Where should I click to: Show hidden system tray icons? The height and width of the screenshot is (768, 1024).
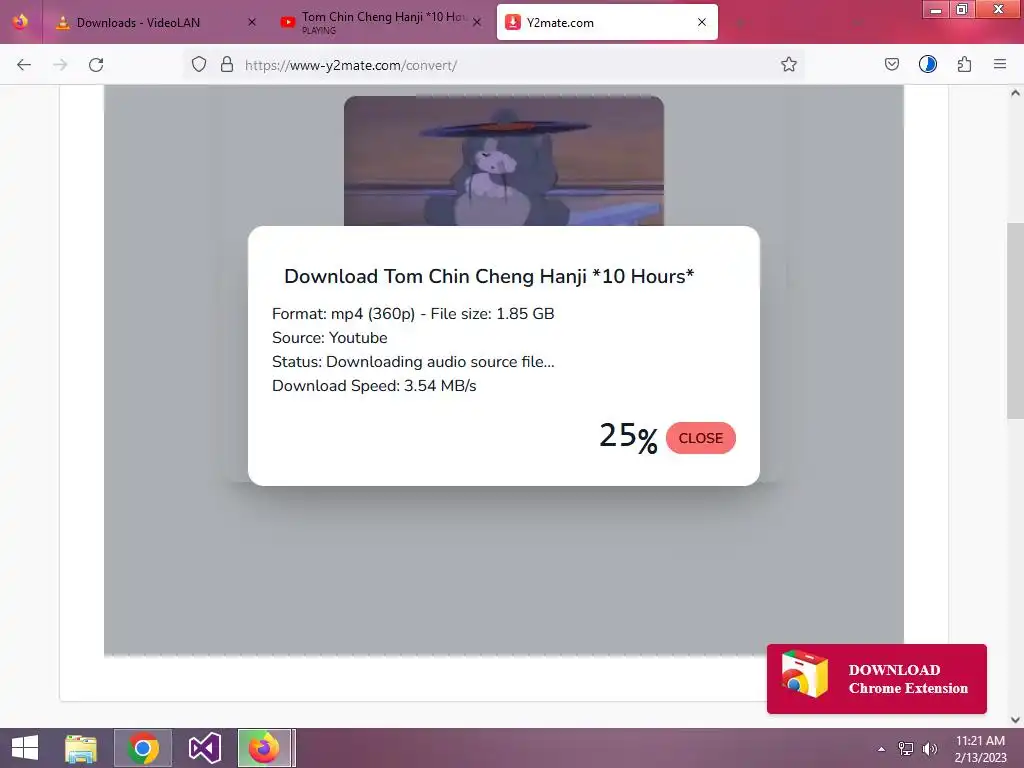(882, 748)
